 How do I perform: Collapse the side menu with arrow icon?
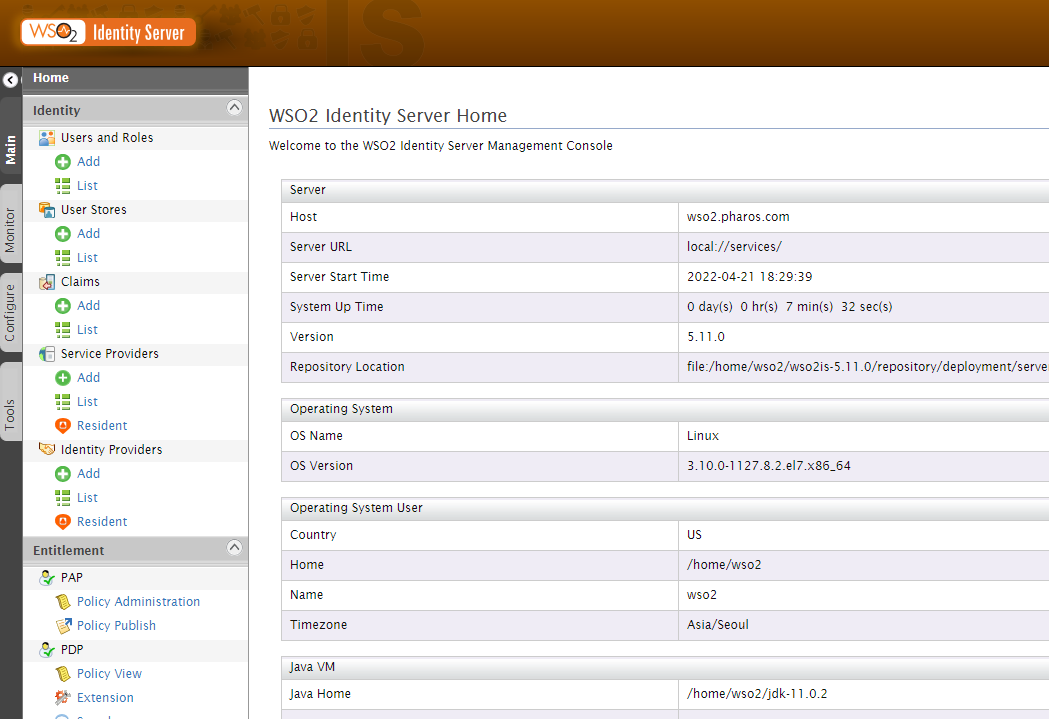10,80
